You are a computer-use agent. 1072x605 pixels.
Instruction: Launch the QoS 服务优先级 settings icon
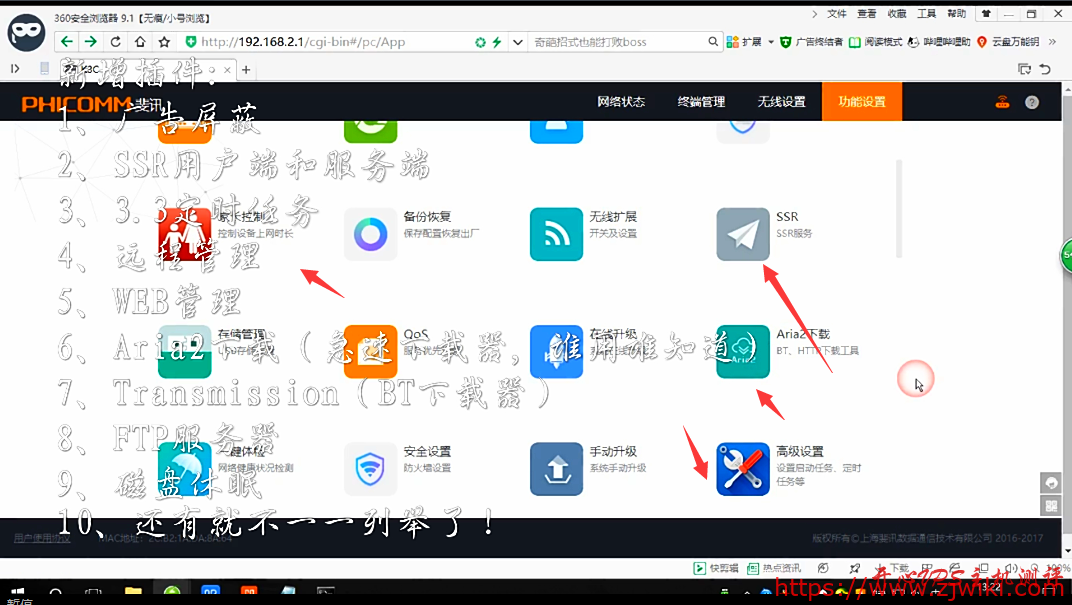370,351
